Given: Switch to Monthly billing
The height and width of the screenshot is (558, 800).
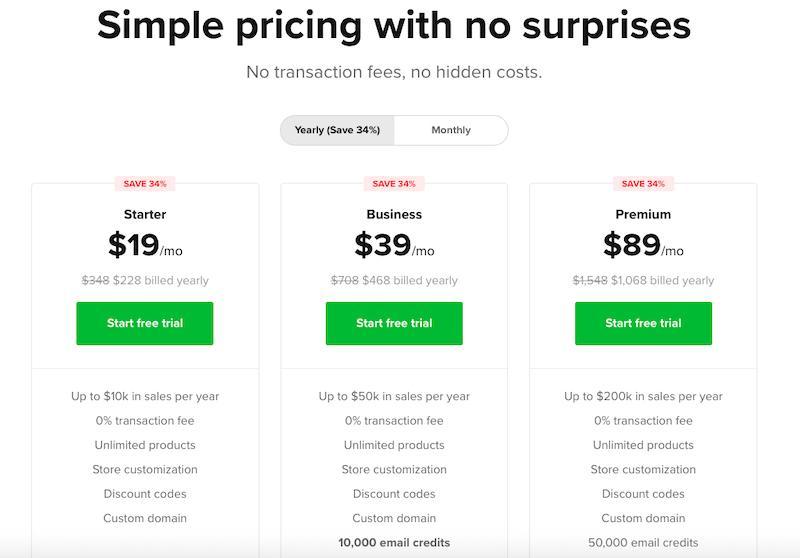Looking at the screenshot, I should tap(451, 130).
